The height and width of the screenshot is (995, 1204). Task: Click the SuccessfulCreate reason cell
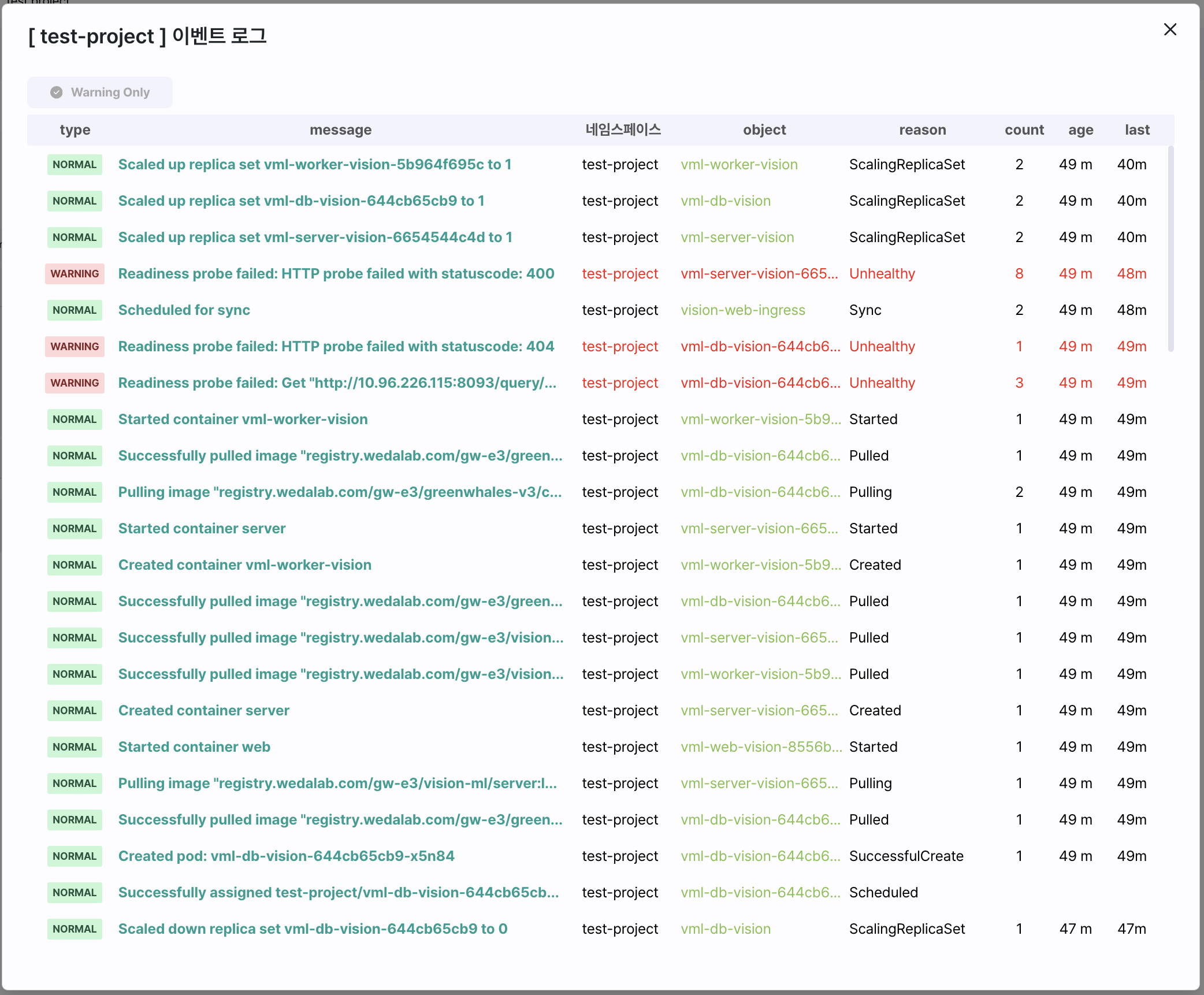(906, 856)
